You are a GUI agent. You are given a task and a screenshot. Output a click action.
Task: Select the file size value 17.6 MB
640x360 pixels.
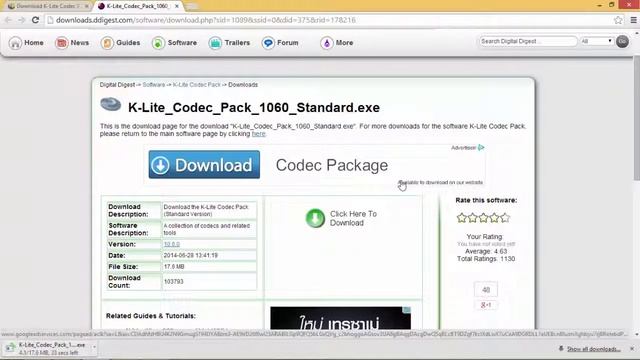click(x=174, y=267)
